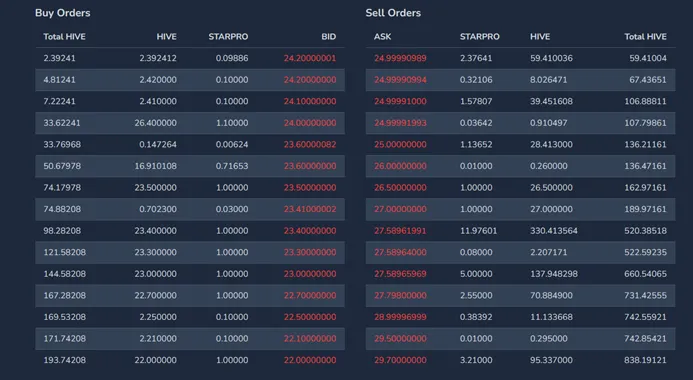This screenshot has width=693, height=380.
Task: Click buy total HIVE value 33.62241
Action: (x=62, y=123)
